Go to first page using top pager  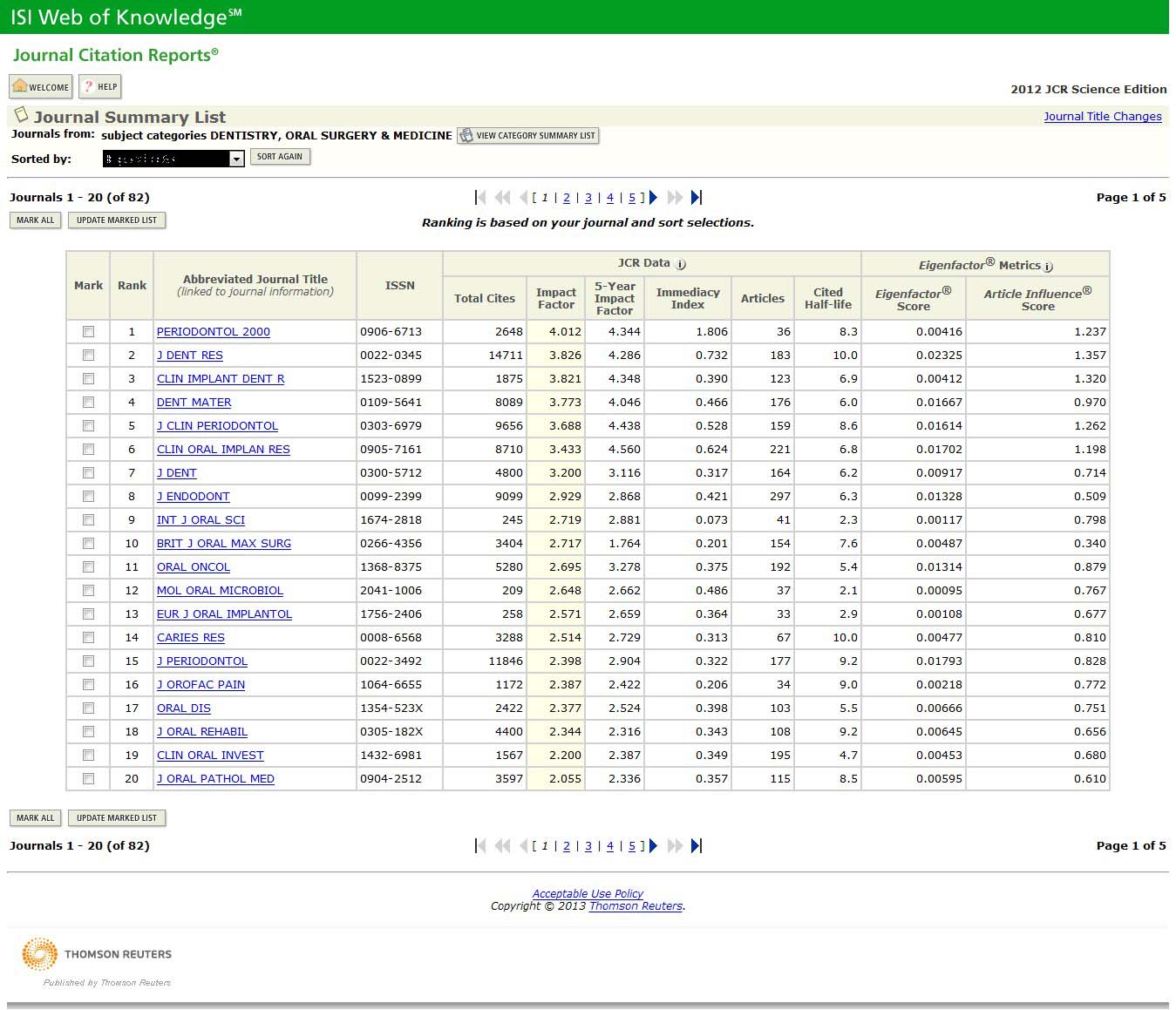coord(480,198)
